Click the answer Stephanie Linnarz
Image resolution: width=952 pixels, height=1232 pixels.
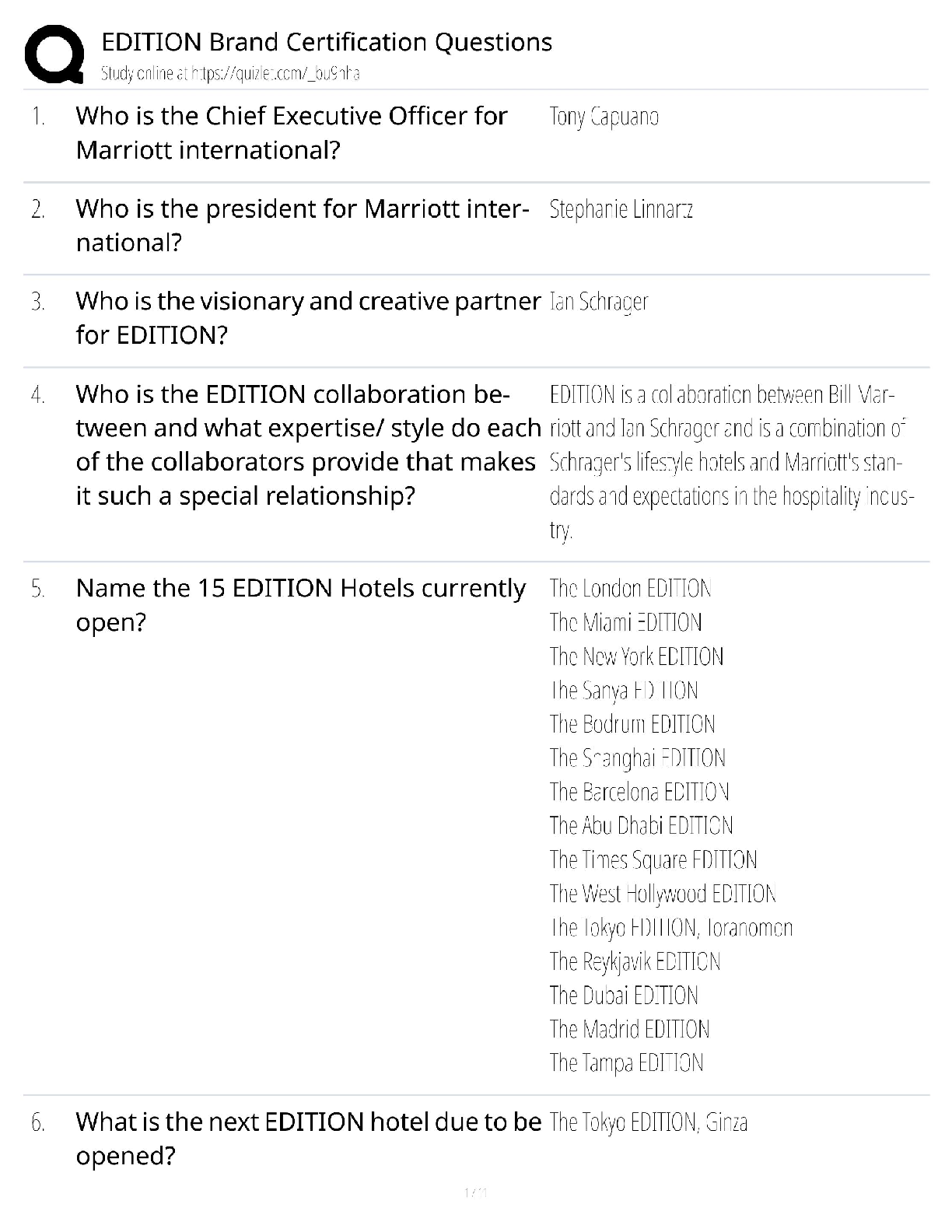tap(621, 209)
